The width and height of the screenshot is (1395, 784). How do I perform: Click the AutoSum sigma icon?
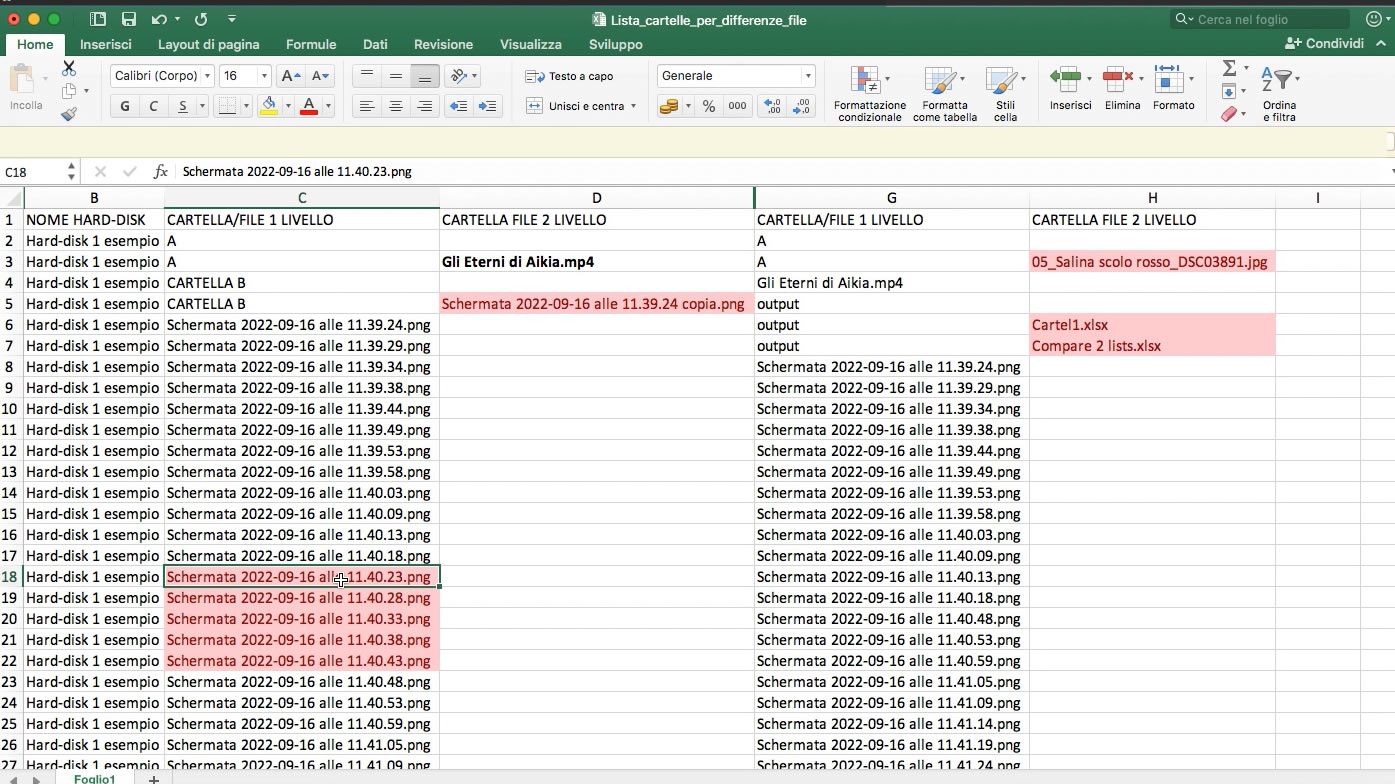tap(1229, 68)
